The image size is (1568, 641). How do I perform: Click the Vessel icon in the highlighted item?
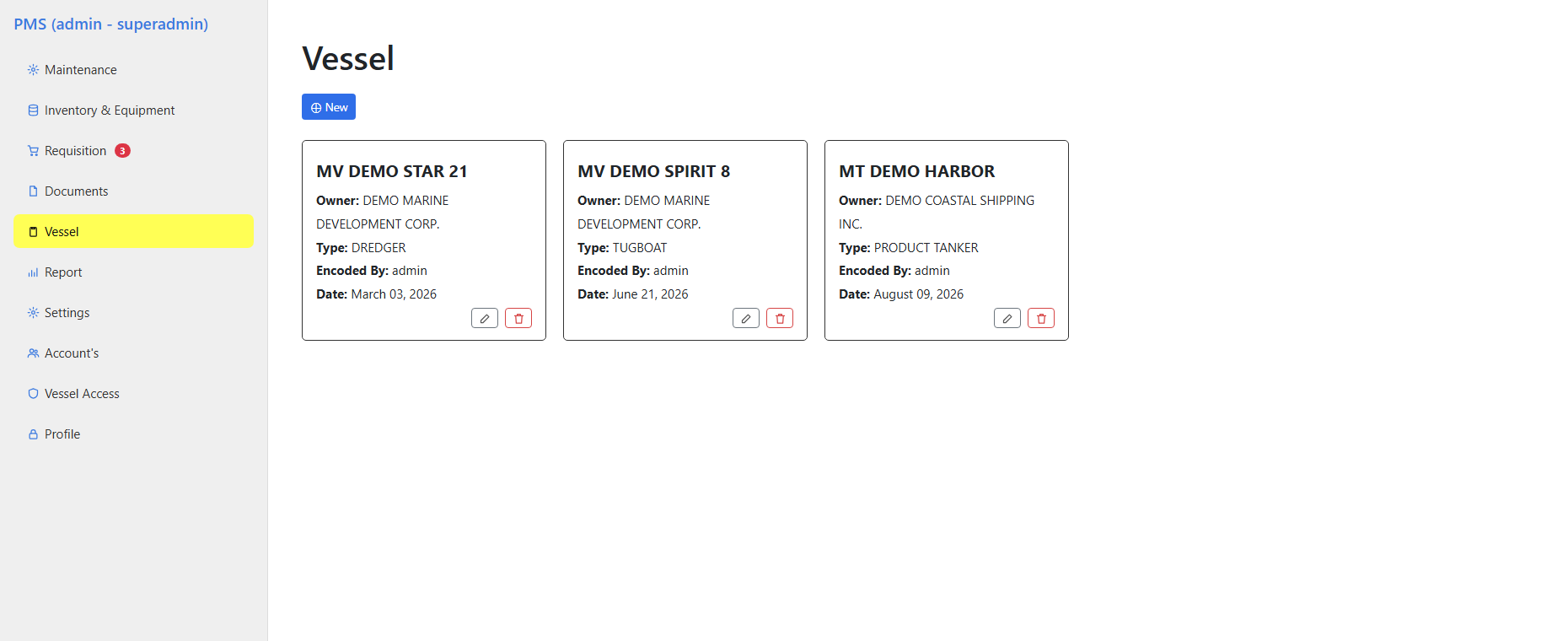pos(33,232)
